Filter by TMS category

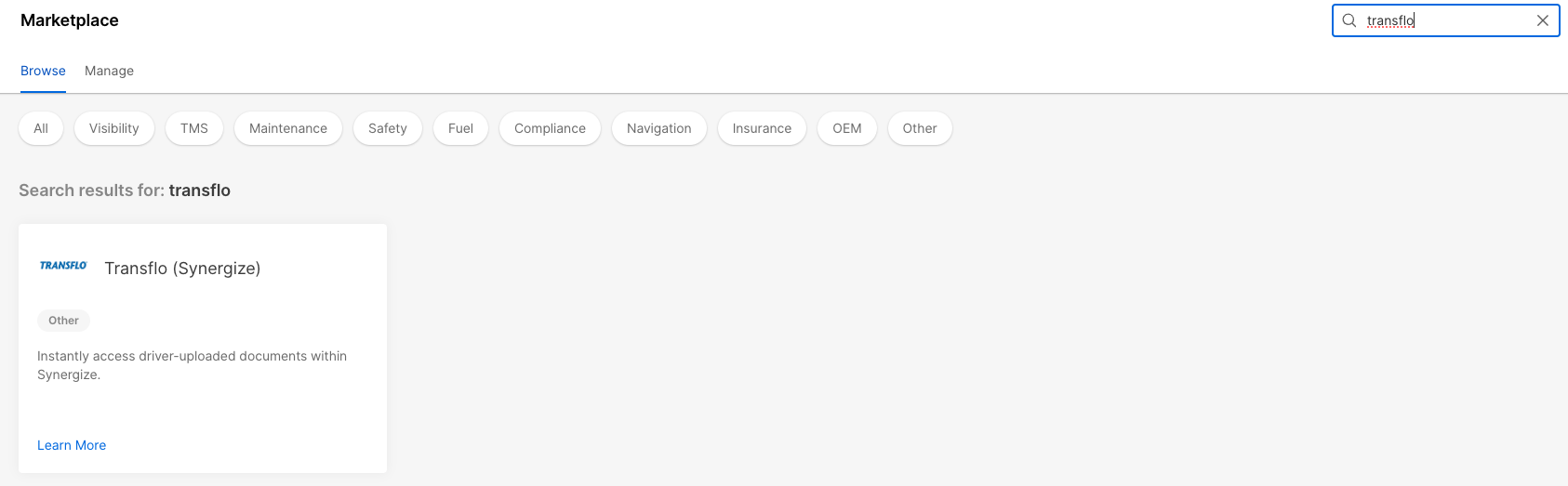click(194, 128)
